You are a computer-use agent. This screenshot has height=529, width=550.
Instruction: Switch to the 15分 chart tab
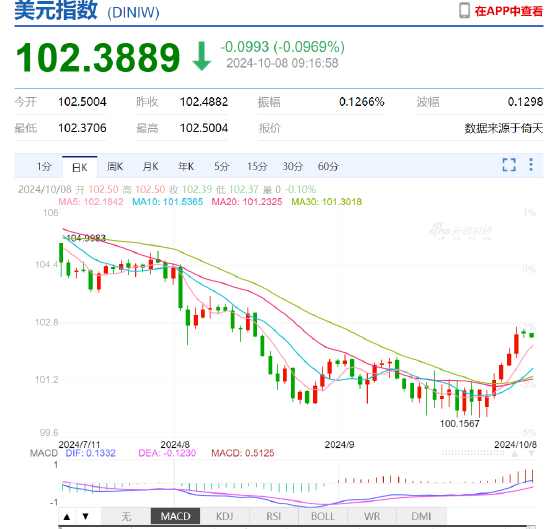click(257, 166)
